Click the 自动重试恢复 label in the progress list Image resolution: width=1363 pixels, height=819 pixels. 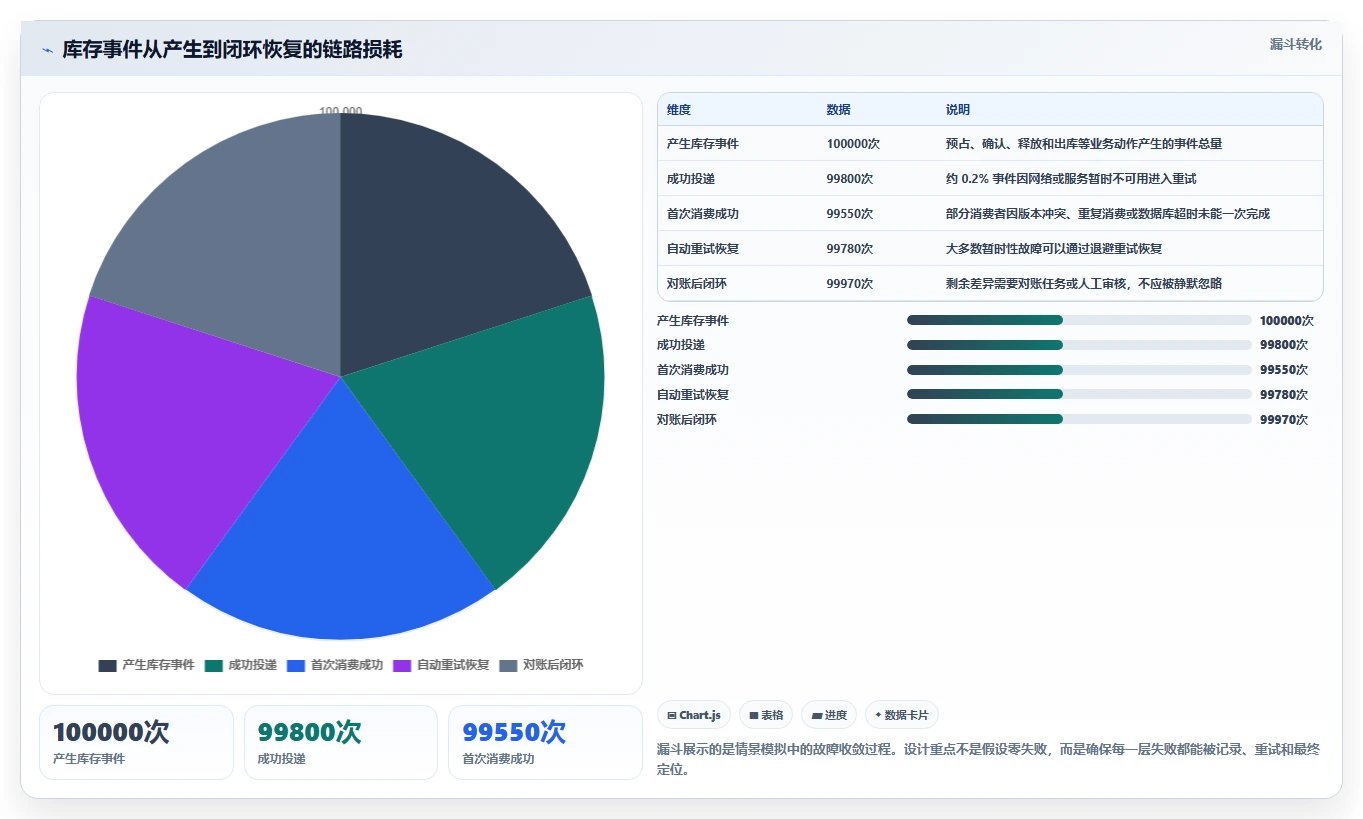(693, 395)
